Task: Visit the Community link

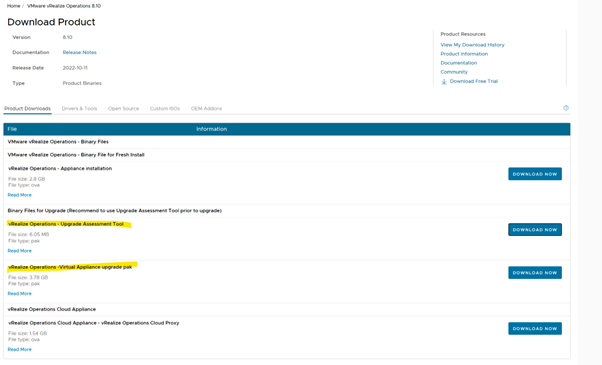Action: pos(454,72)
